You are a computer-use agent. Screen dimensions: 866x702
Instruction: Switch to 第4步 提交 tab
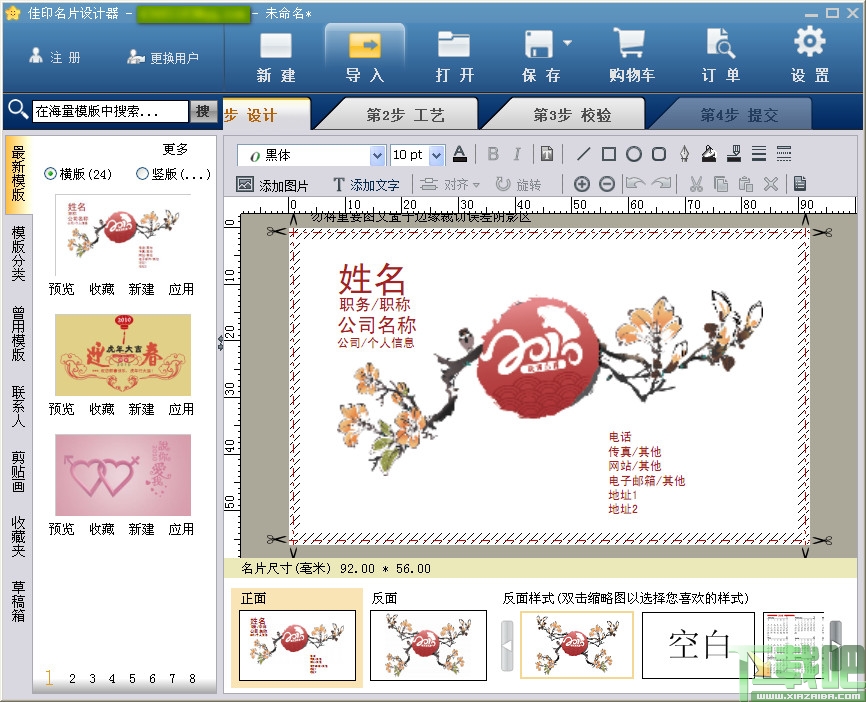coord(739,115)
